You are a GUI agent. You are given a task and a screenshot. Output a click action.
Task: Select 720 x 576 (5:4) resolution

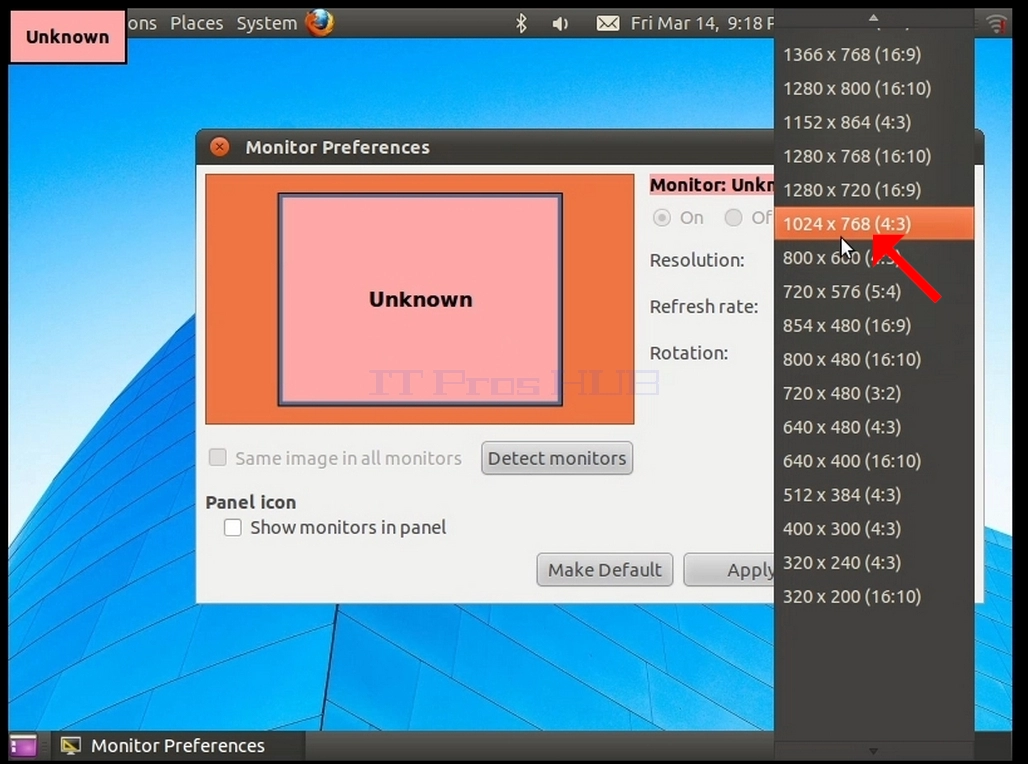[874, 292]
